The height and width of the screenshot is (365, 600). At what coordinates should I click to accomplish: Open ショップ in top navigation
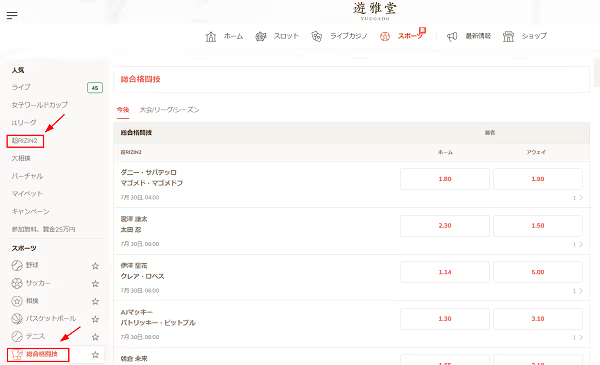[x=534, y=36]
